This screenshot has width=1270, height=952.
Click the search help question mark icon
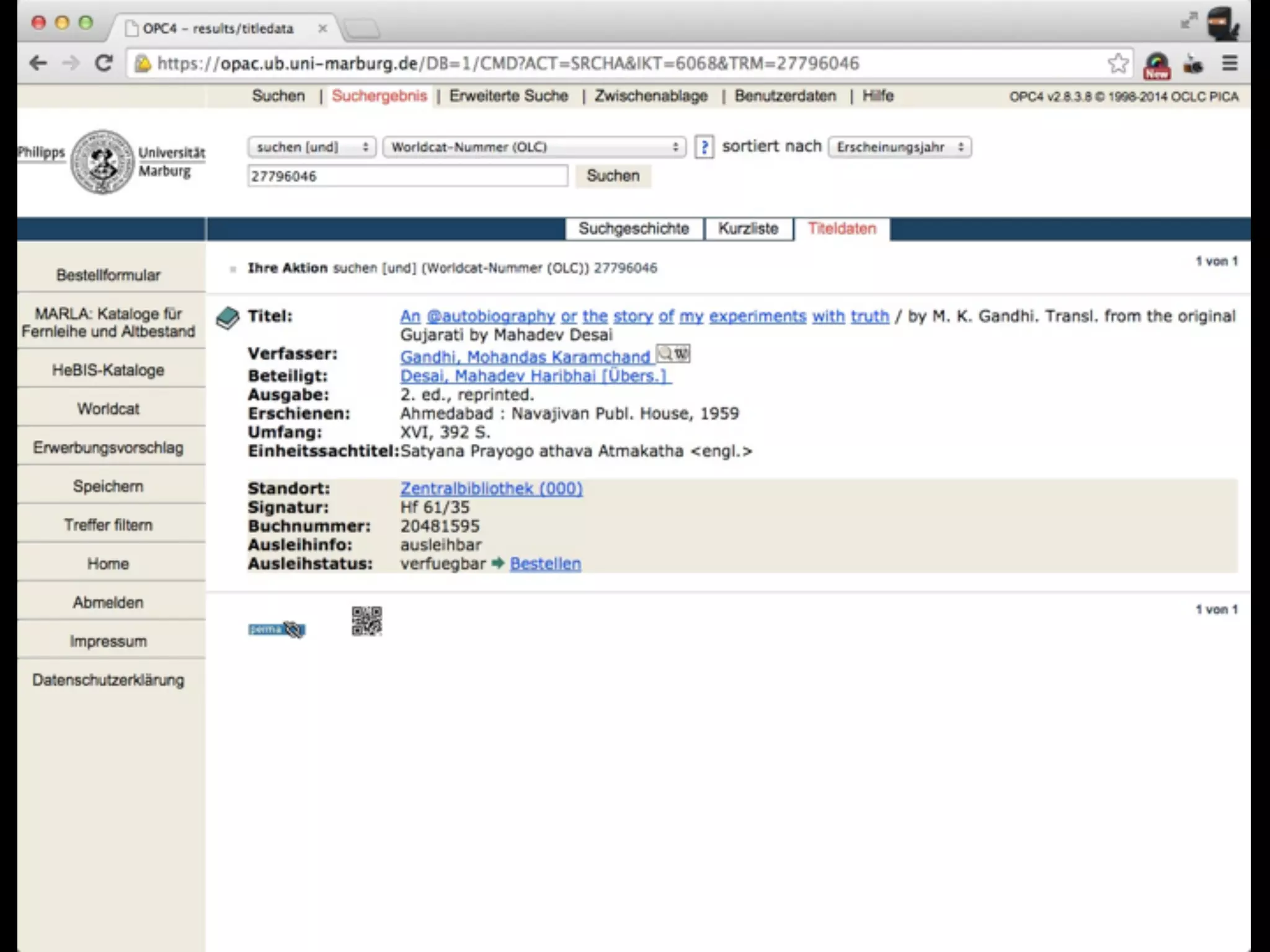click(704, 148)
